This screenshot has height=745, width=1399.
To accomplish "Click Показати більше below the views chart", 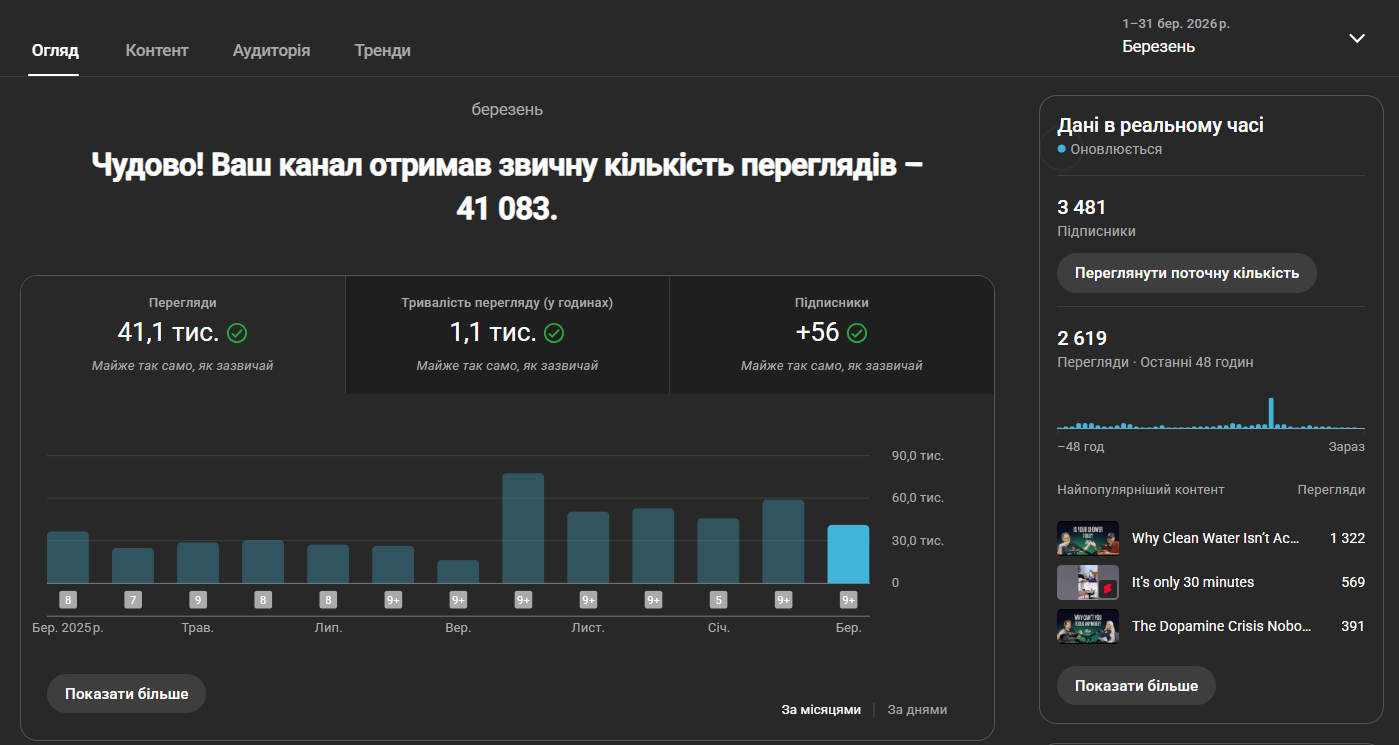I will (x=126, y=694).
